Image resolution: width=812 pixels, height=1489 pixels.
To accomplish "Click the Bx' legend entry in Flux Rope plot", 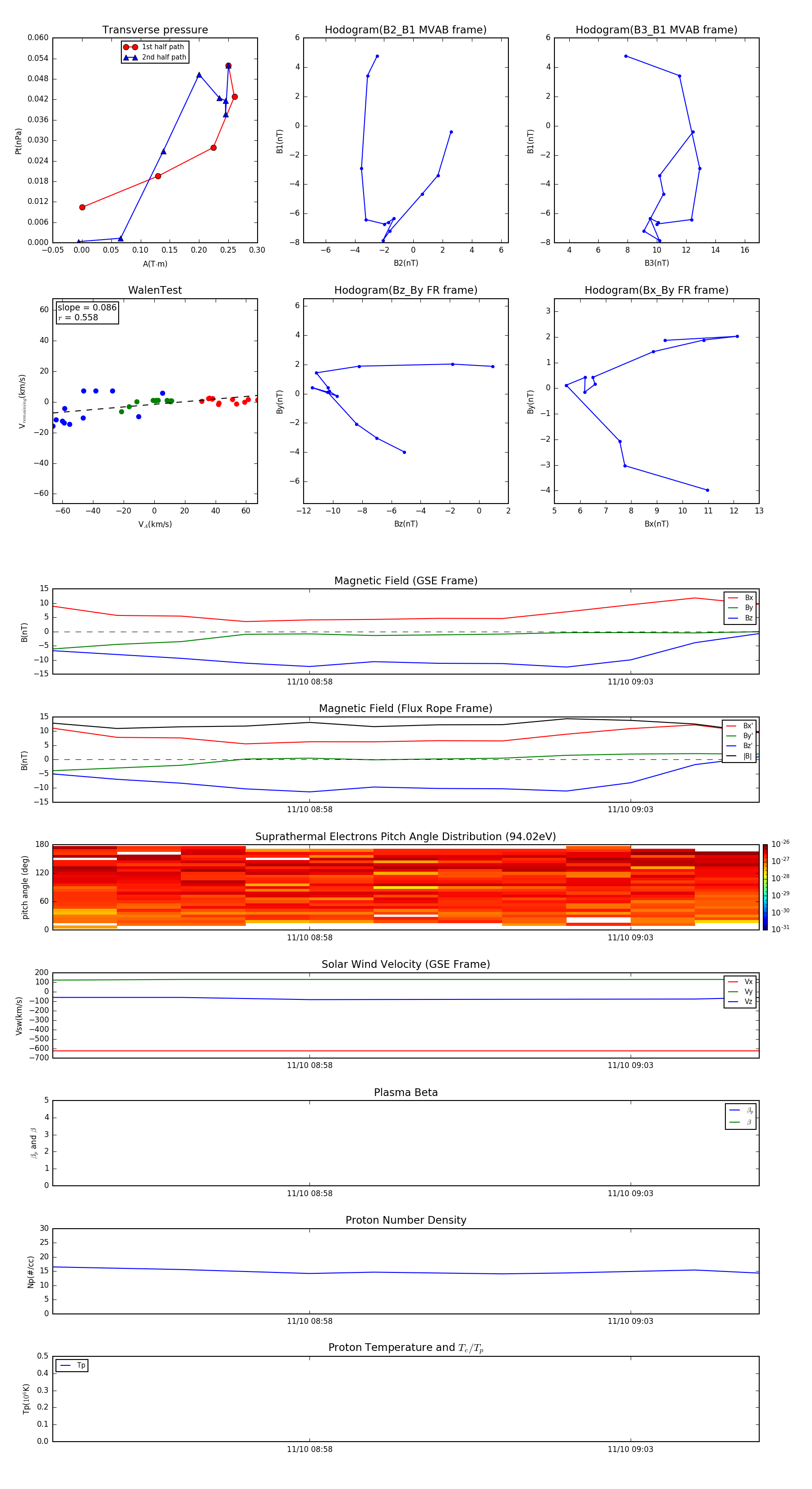I will click(x=739, y=726).
